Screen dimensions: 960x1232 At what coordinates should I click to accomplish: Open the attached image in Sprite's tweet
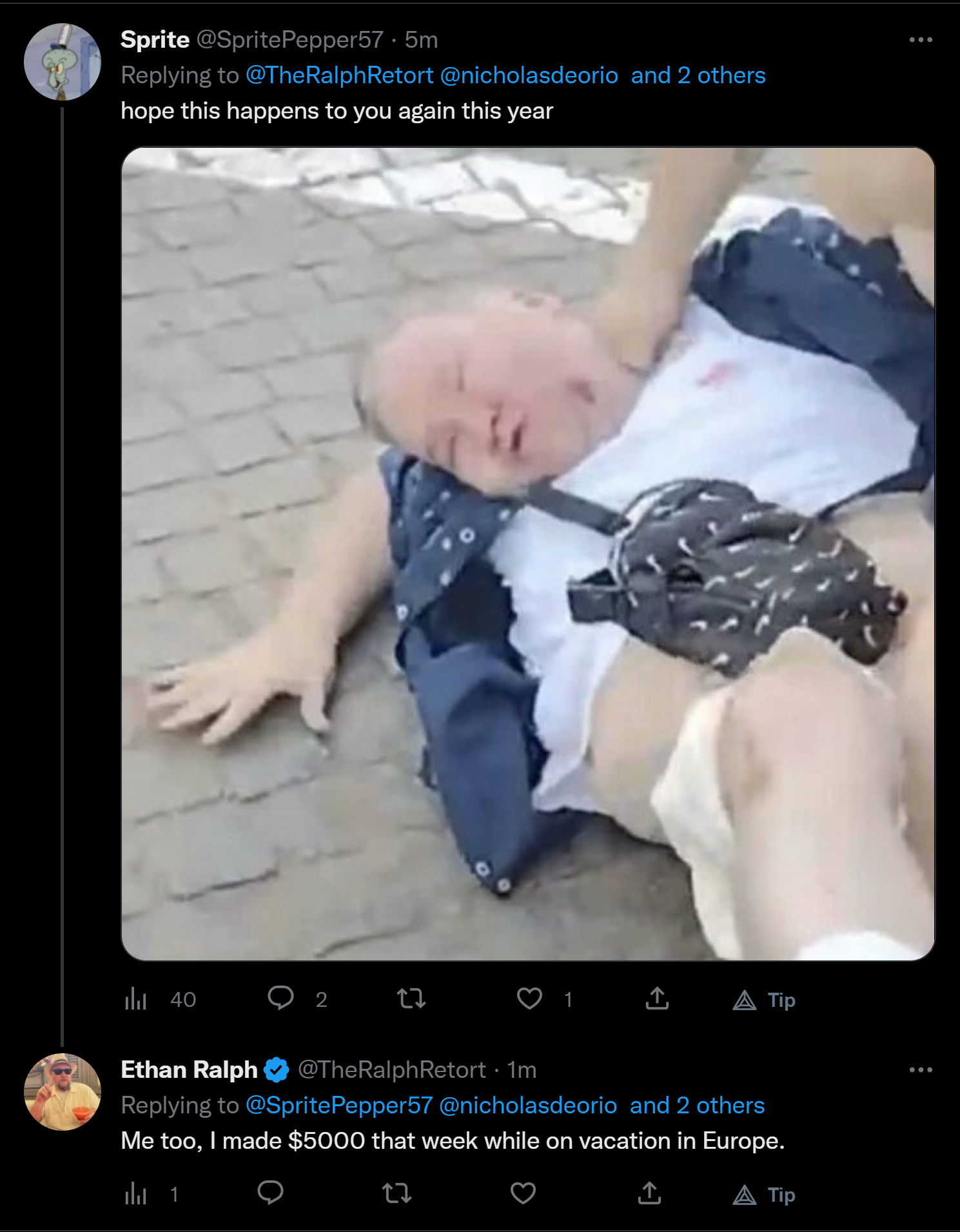528,553
